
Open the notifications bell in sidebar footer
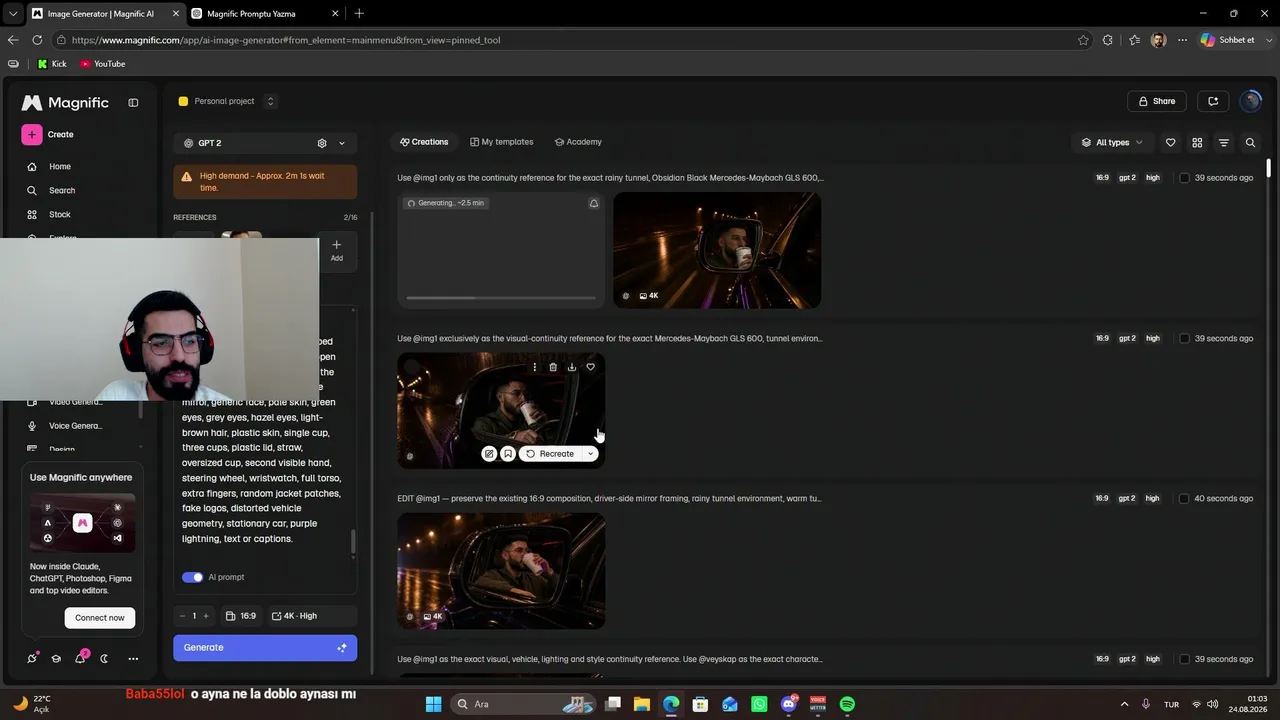point(80,658)
